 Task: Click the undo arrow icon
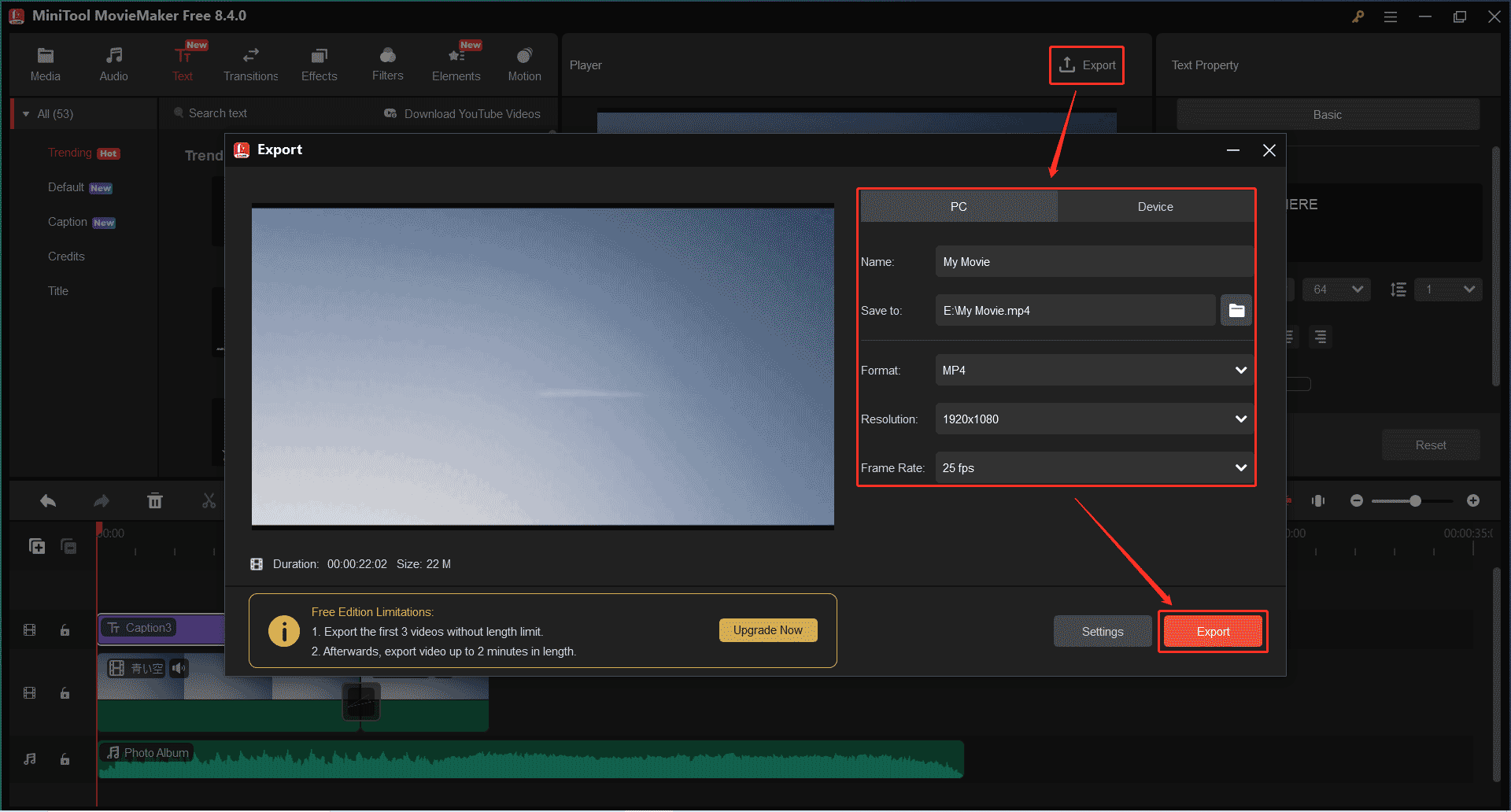[47, 500]
